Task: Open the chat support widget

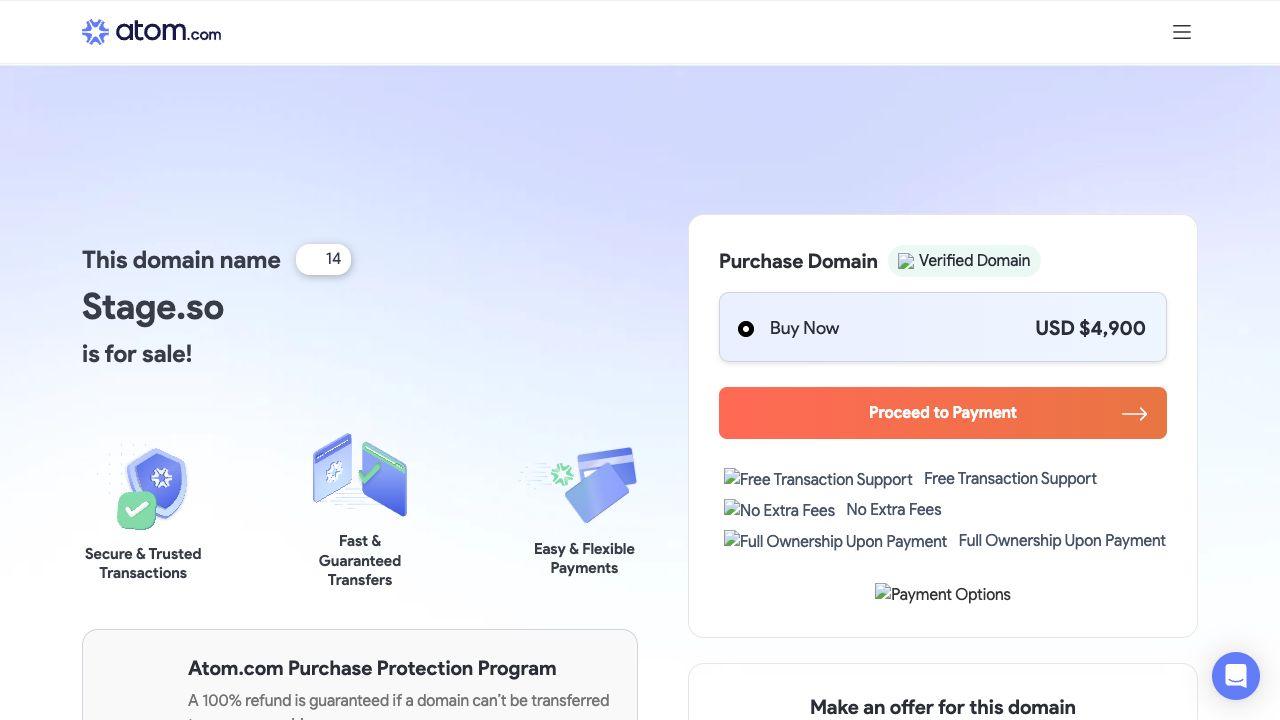Action: 1235,676
